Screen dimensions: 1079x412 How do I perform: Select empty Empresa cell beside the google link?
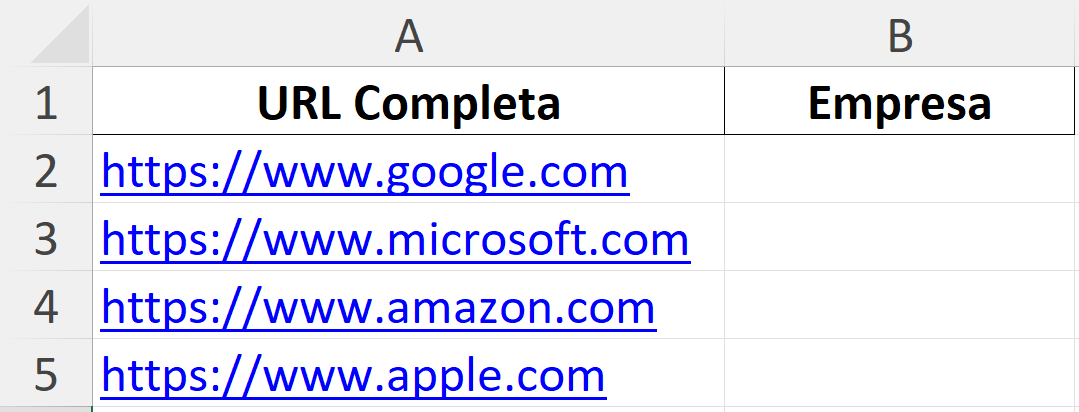point(900,170)
